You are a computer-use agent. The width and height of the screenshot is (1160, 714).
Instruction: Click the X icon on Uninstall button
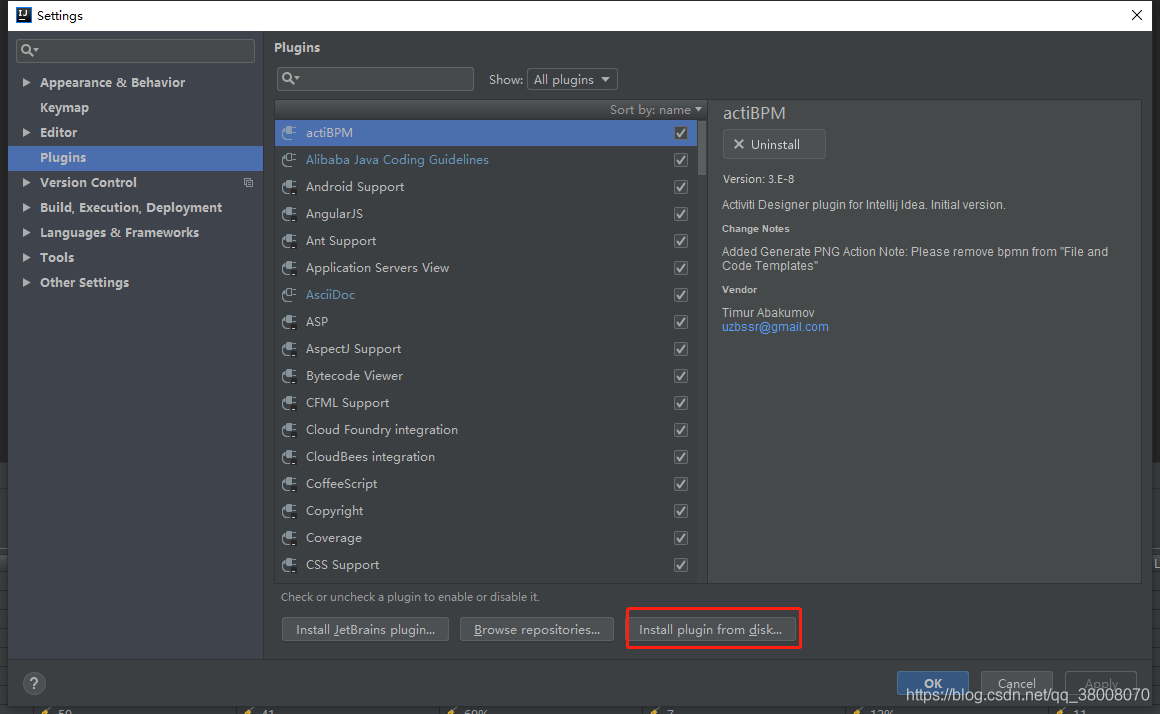click(739, 144)
